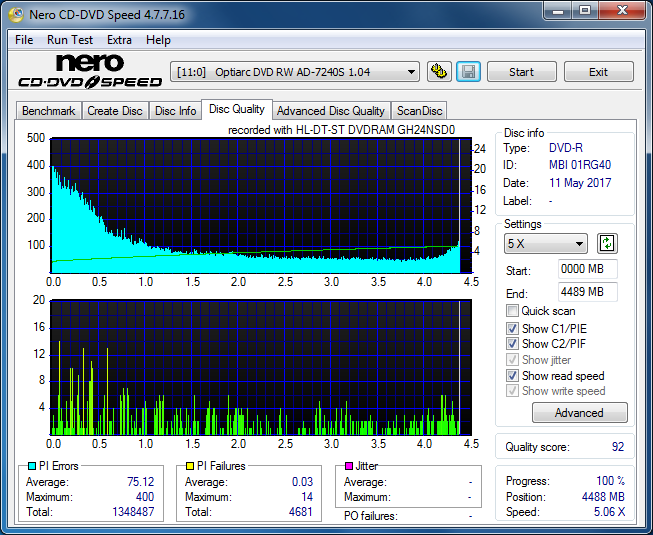Switch to Advanced Disc Quality tab
This screenshot has height=535, width=653.
click(331, 111)
